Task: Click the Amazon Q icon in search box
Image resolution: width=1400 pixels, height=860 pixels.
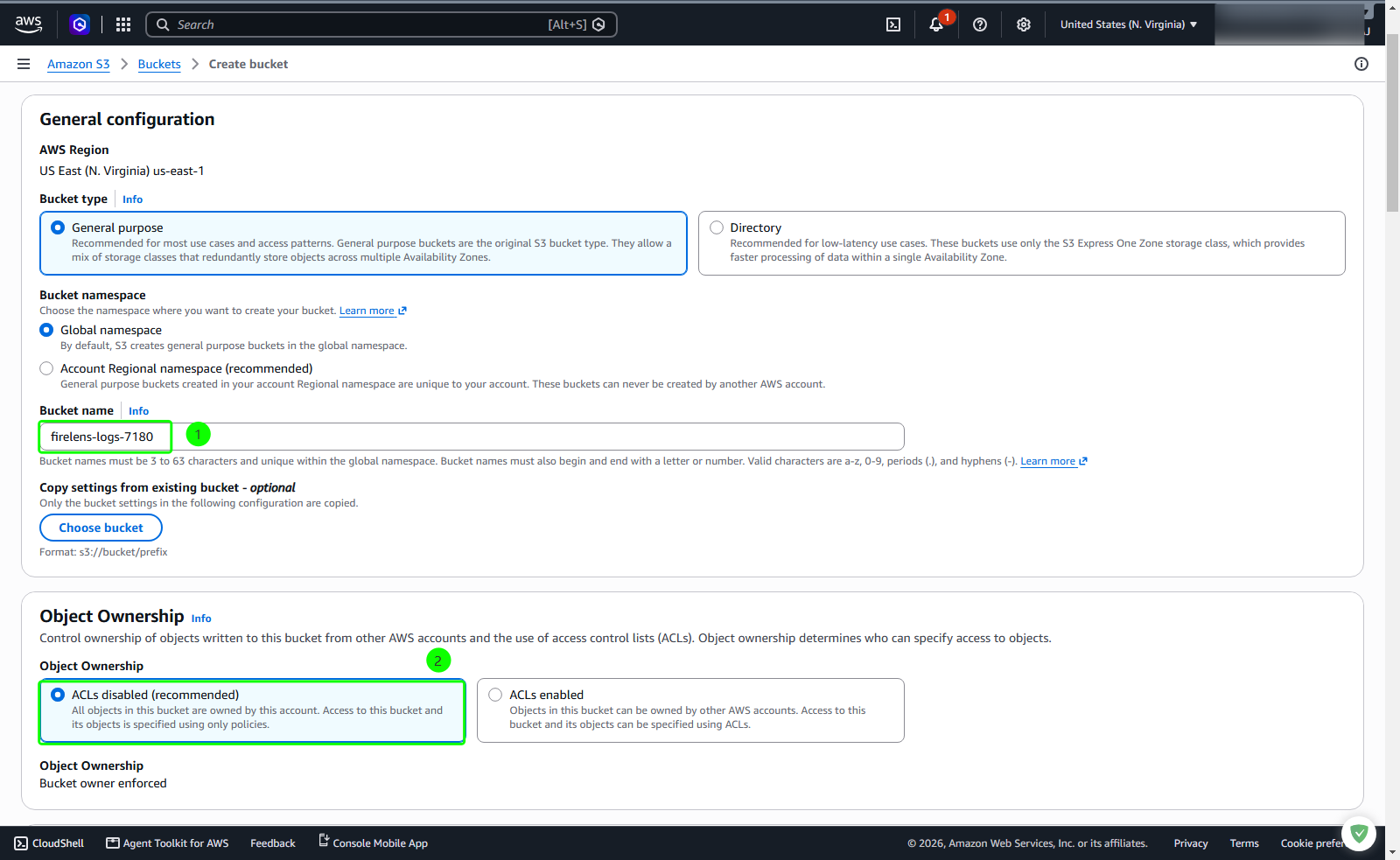Action: [x=598, y=24]
